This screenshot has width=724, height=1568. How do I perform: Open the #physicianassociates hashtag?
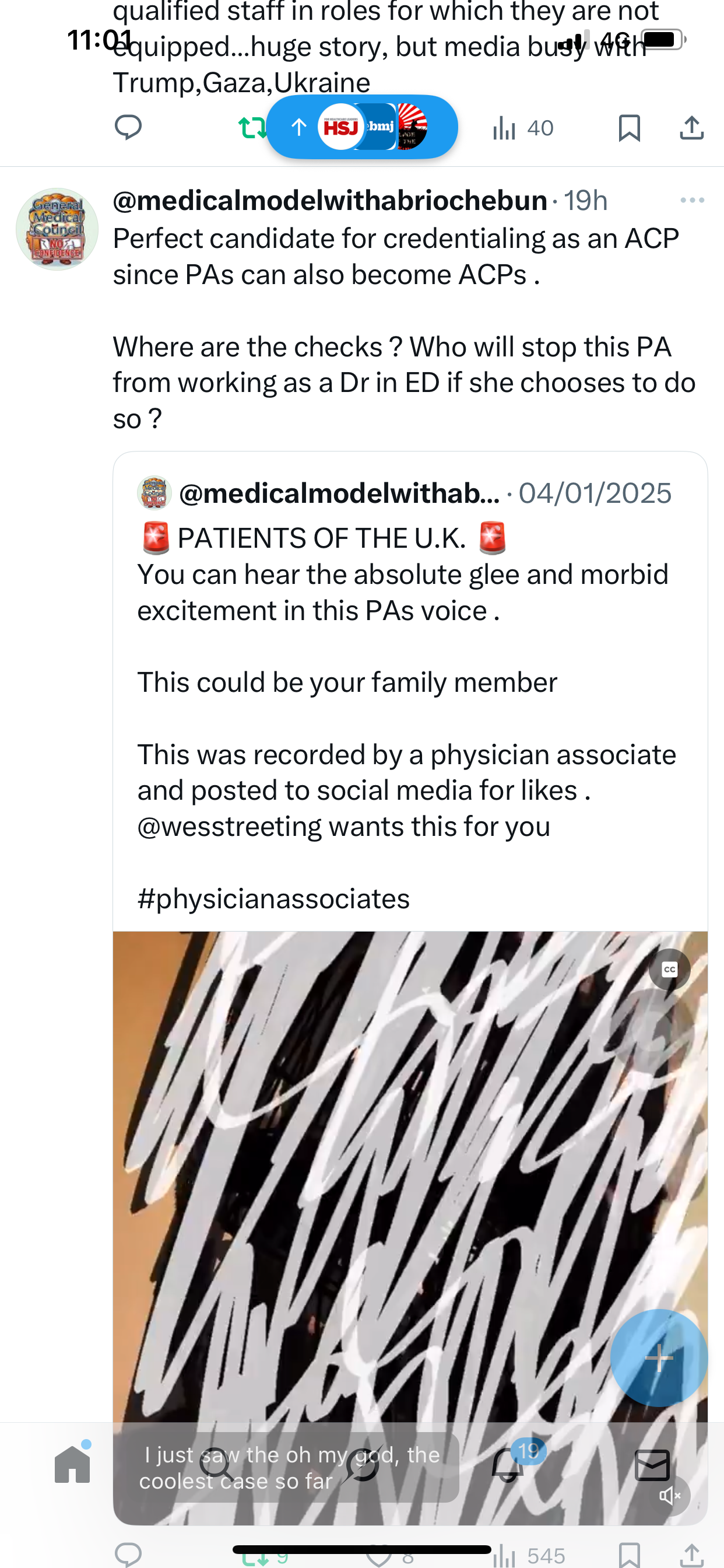(274, 898)
